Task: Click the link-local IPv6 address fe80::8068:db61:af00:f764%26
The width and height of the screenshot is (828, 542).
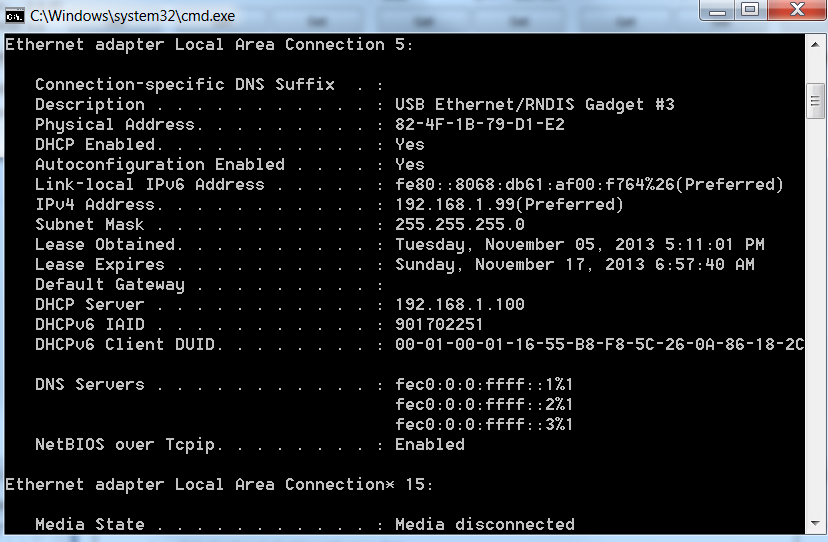Action: 535,184
